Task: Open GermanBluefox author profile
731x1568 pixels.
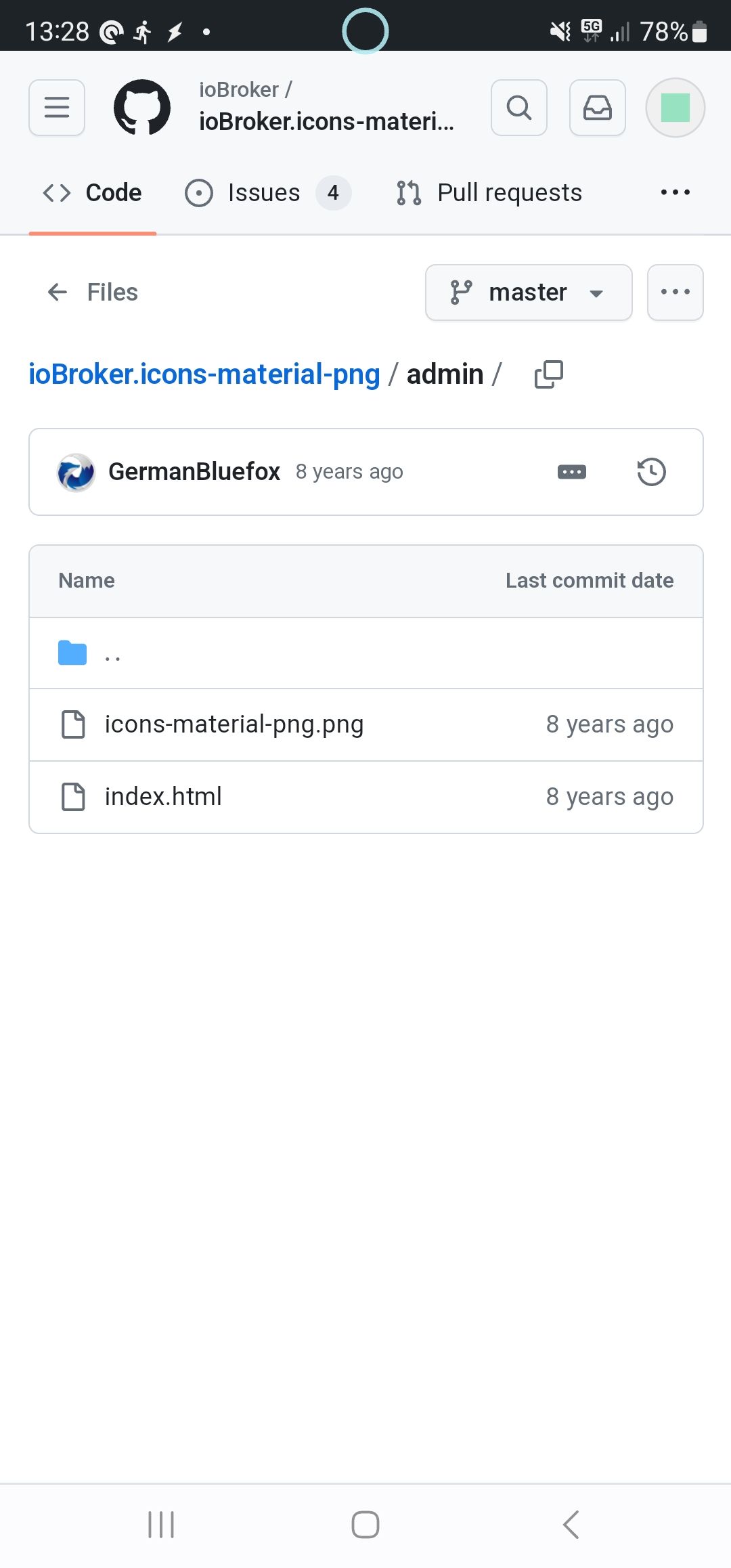Action: (x=194, y=472)
